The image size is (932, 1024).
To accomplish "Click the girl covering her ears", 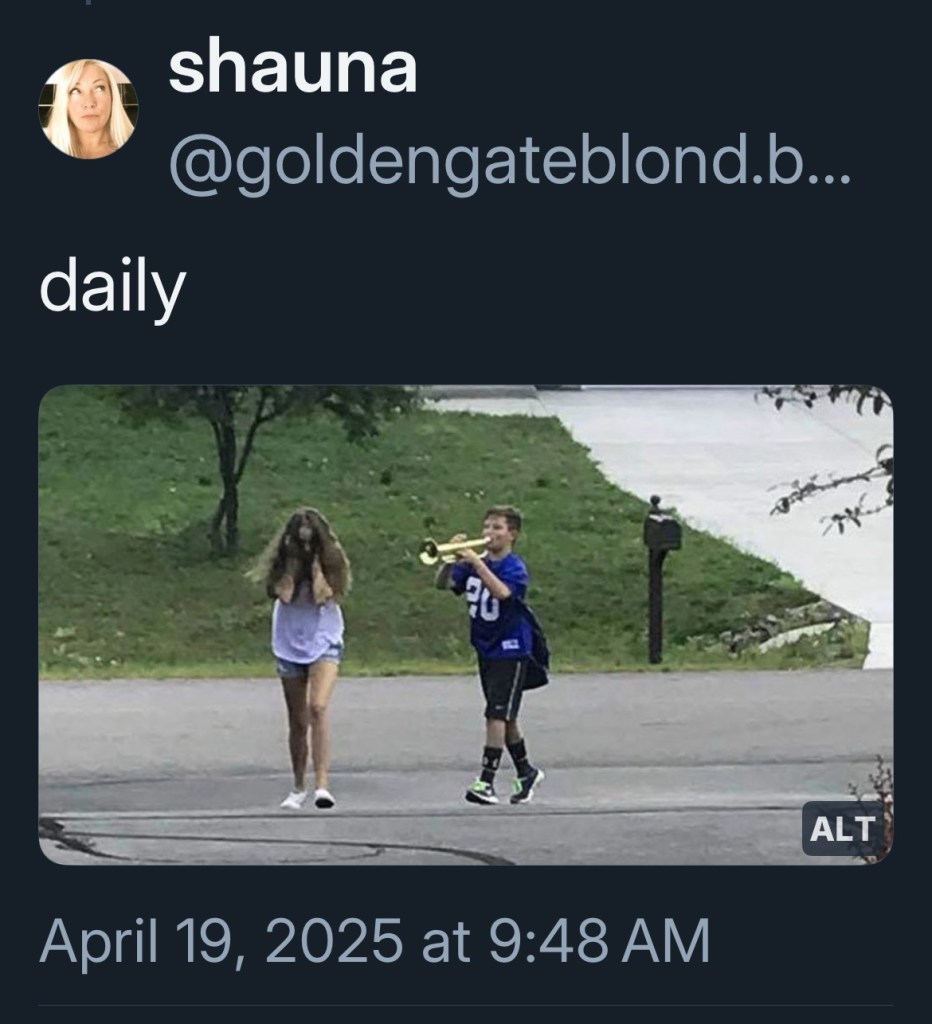I will coord(305,656).
